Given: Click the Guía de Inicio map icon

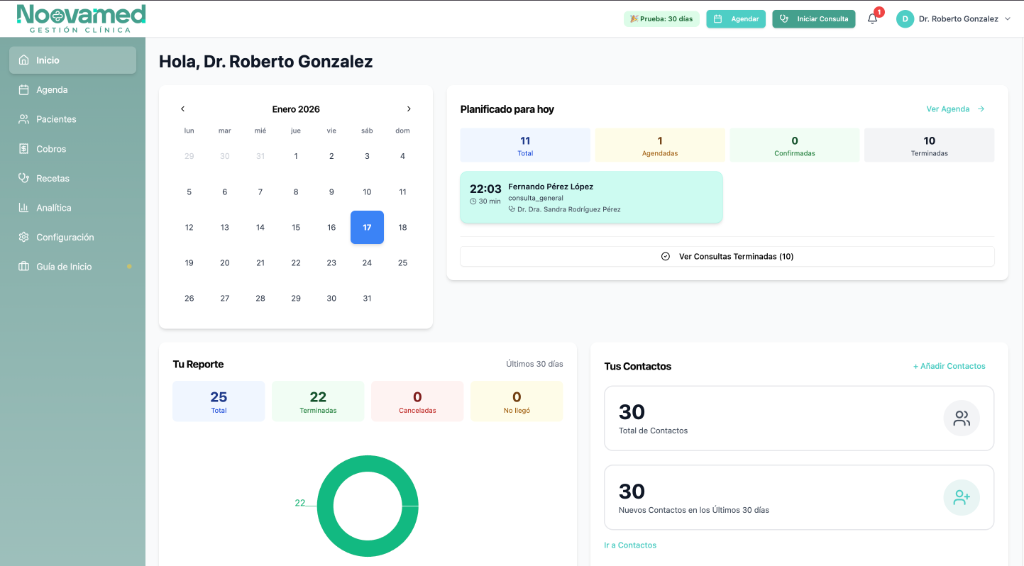Looking at the screenshot, I should pyautogui.click(x=24, y=266).
